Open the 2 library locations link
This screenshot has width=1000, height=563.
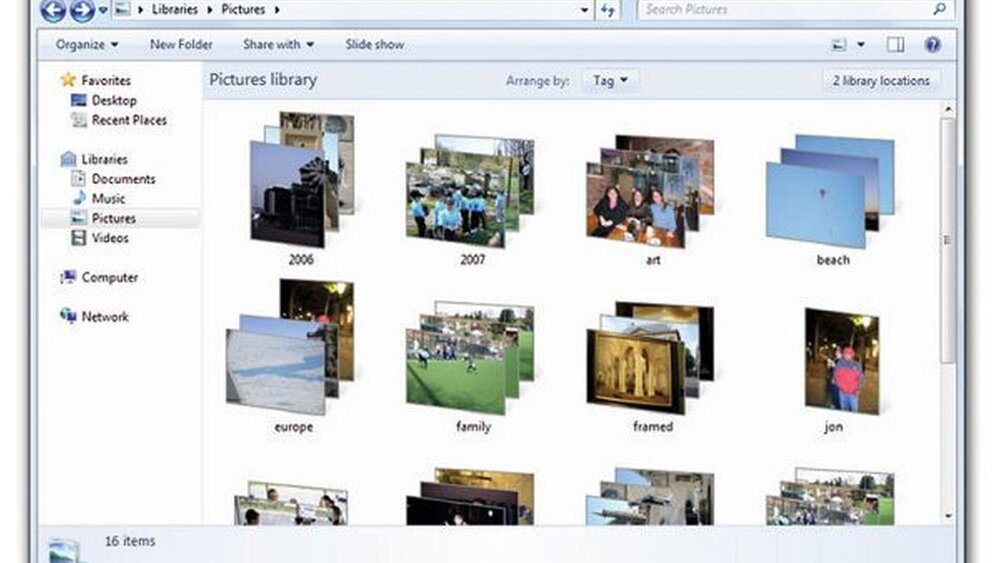click(880, 81)
